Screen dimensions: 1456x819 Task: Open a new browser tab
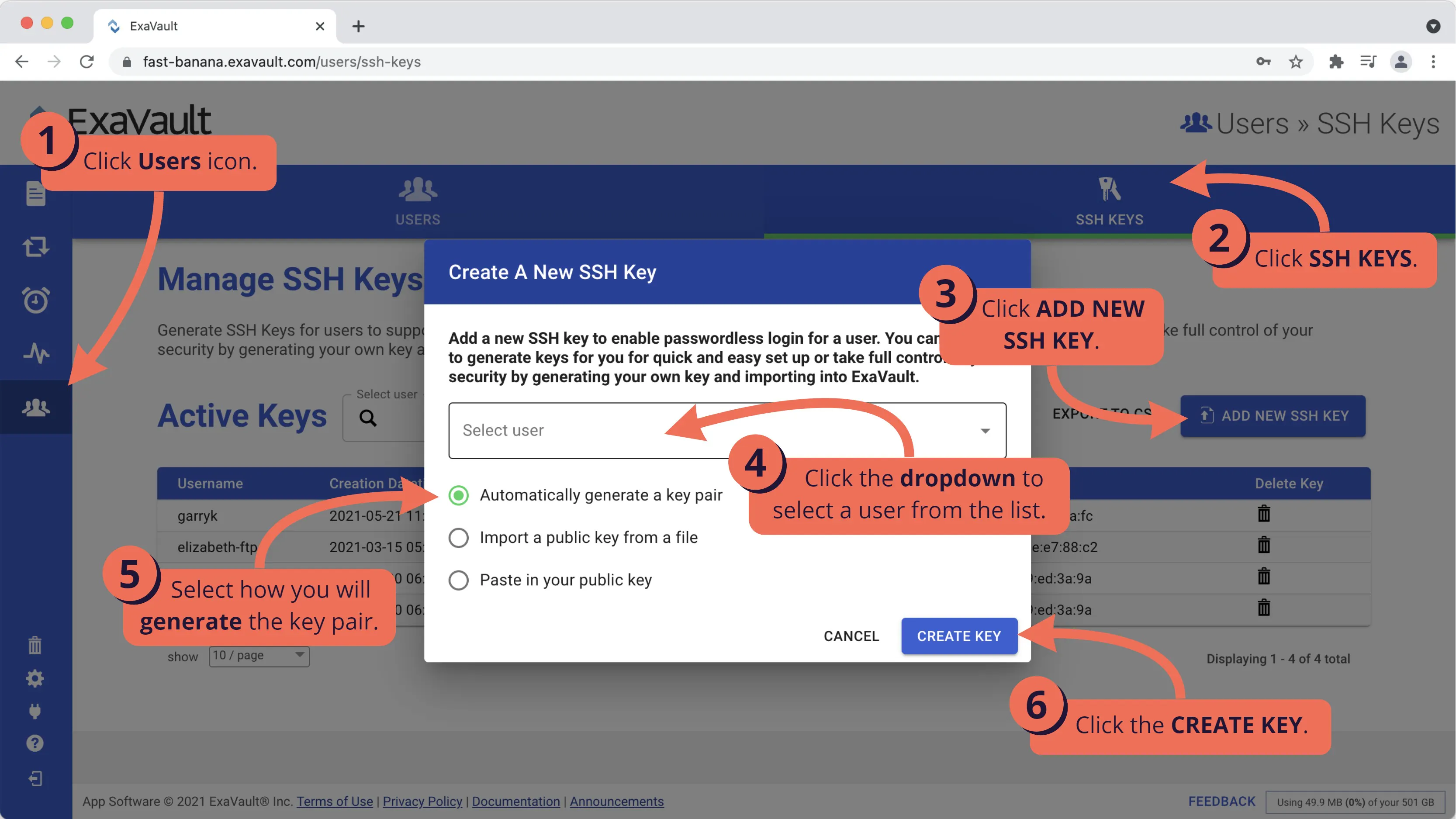tap(358, 26)
